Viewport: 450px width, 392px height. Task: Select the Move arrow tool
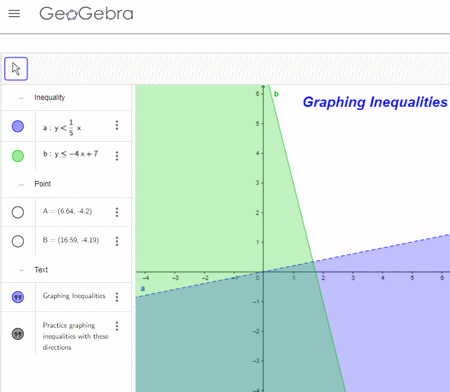[16, 69]
